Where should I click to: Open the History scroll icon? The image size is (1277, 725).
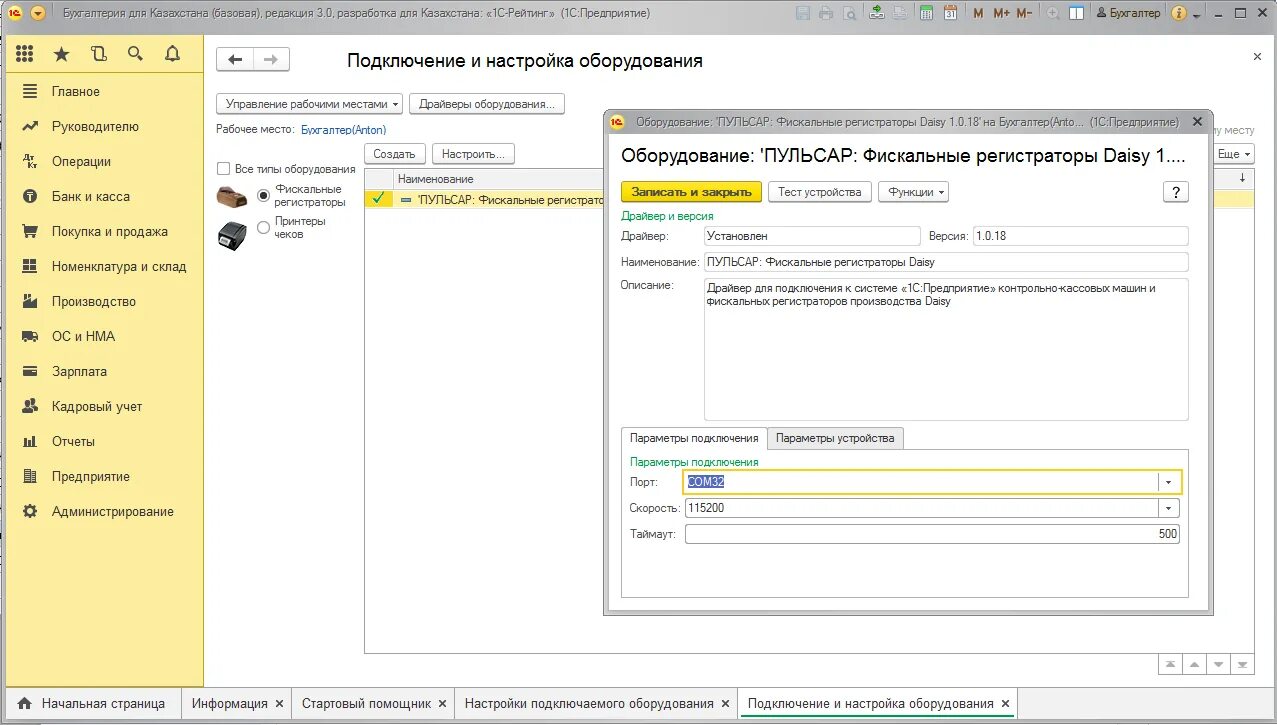click(x=98, y=54)
